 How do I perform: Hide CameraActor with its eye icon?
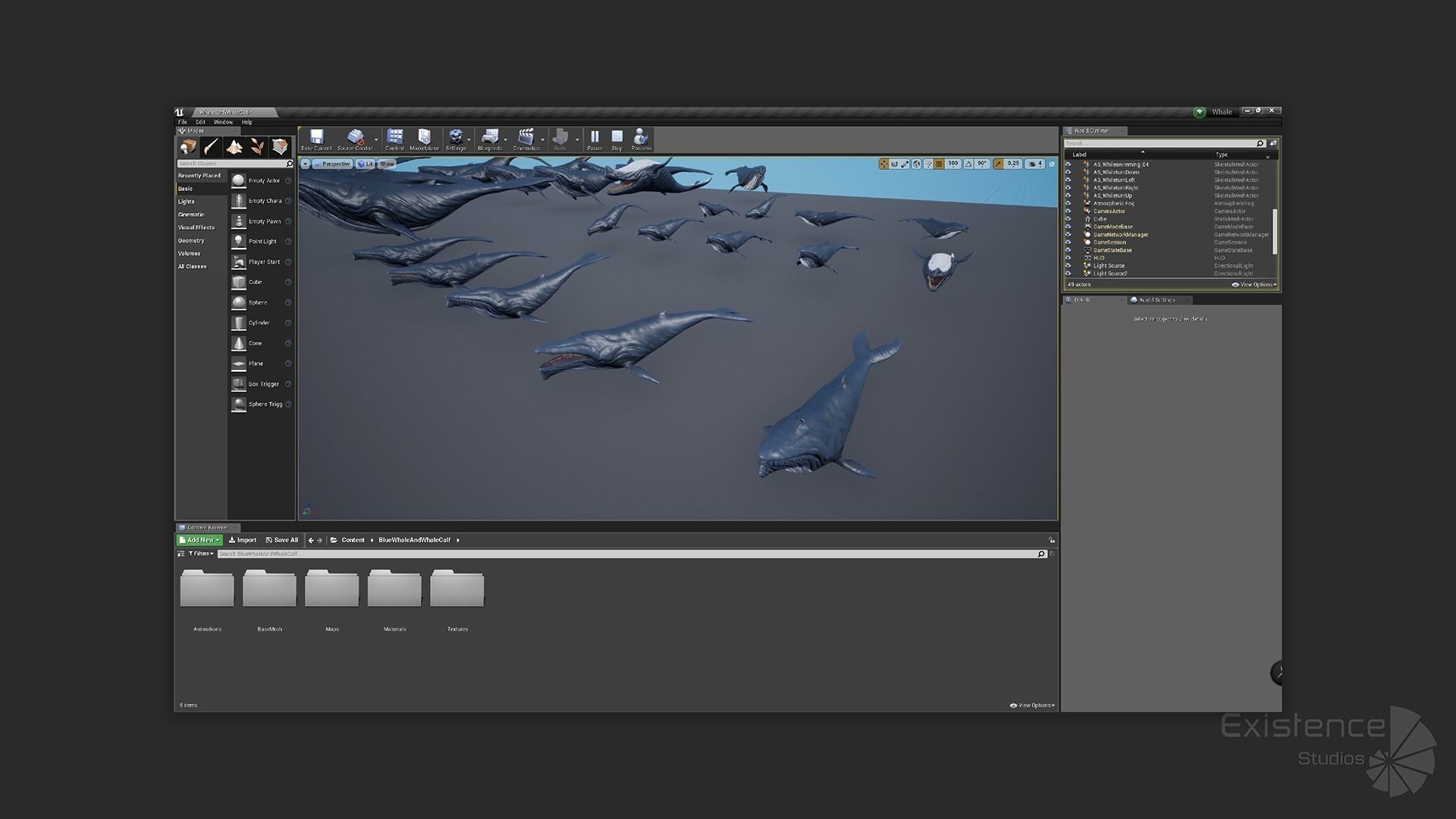click(1068, 211)
